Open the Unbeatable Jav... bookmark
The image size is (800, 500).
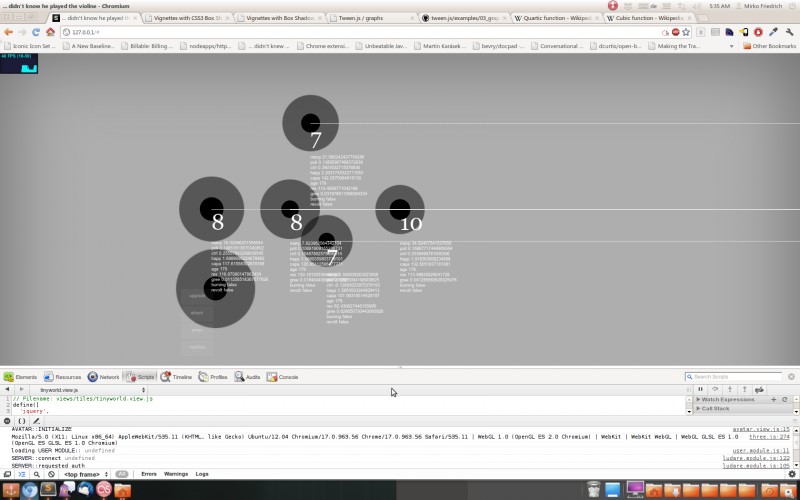click(381, 46)
